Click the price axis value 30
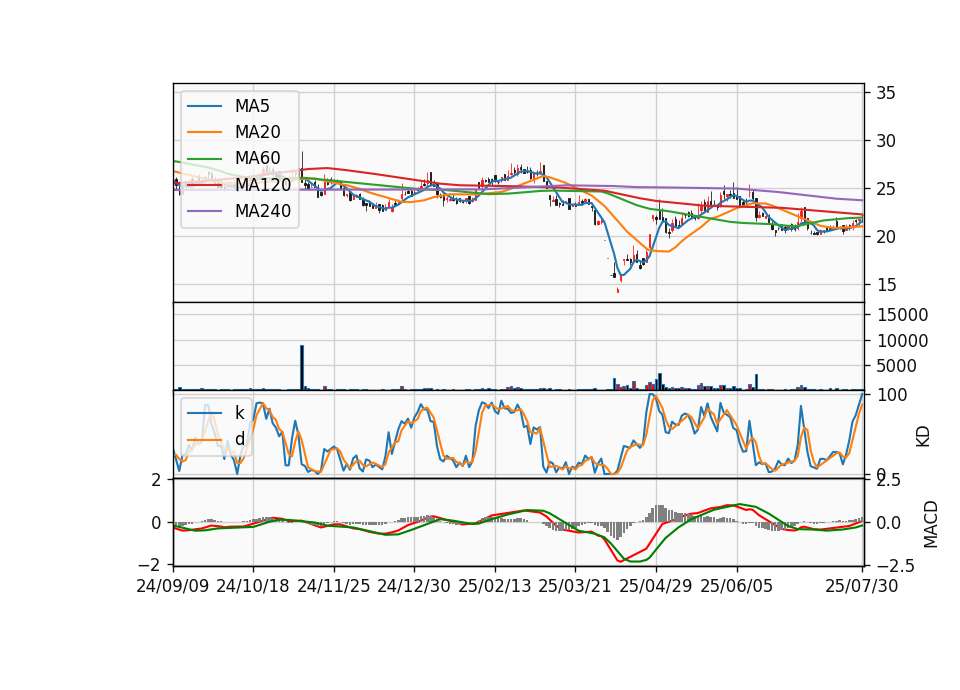The width and height of the screenshot is (960, 690). [x=885, y=141]
